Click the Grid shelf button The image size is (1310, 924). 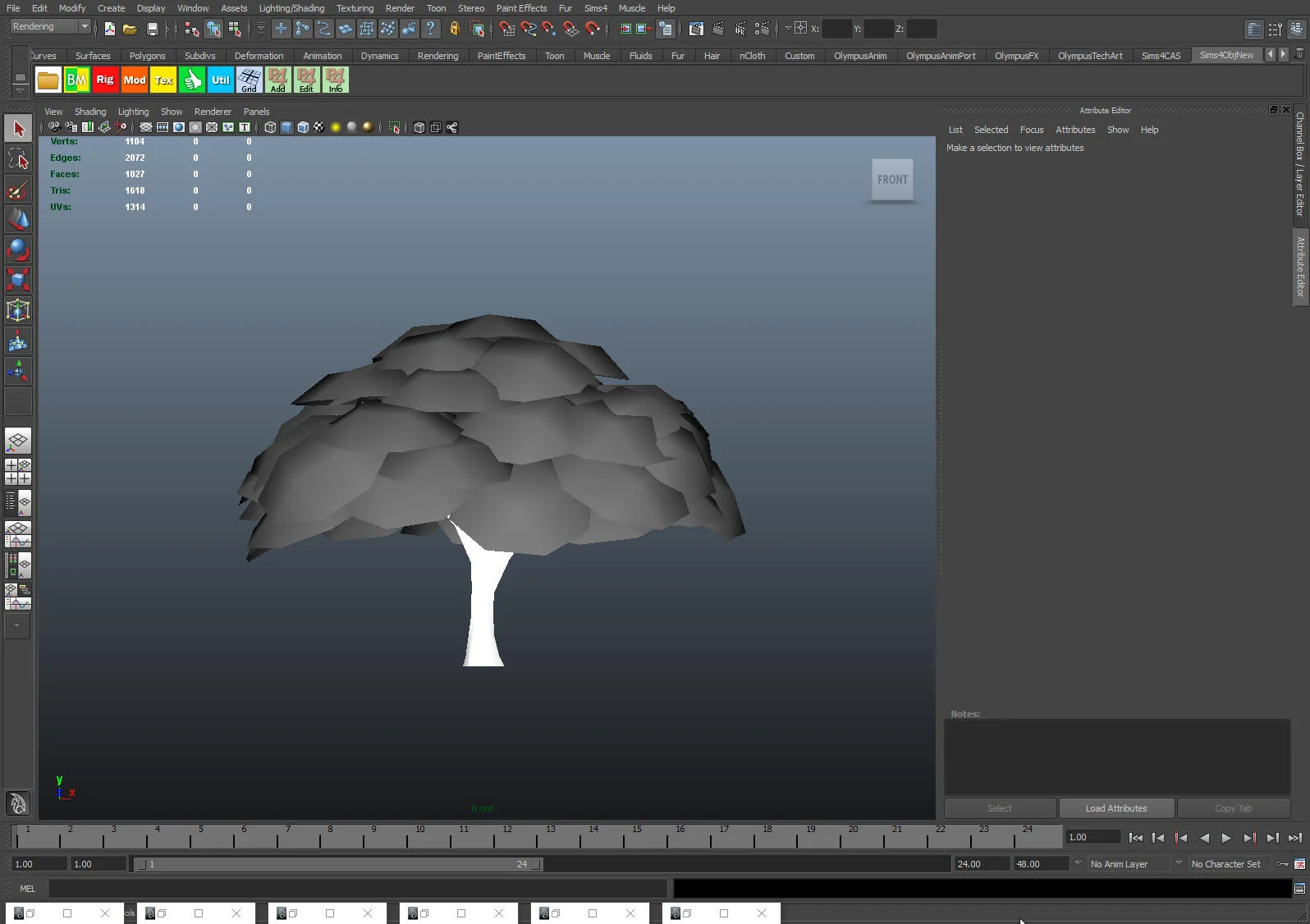pyautogui.click(x=250, y=80)
